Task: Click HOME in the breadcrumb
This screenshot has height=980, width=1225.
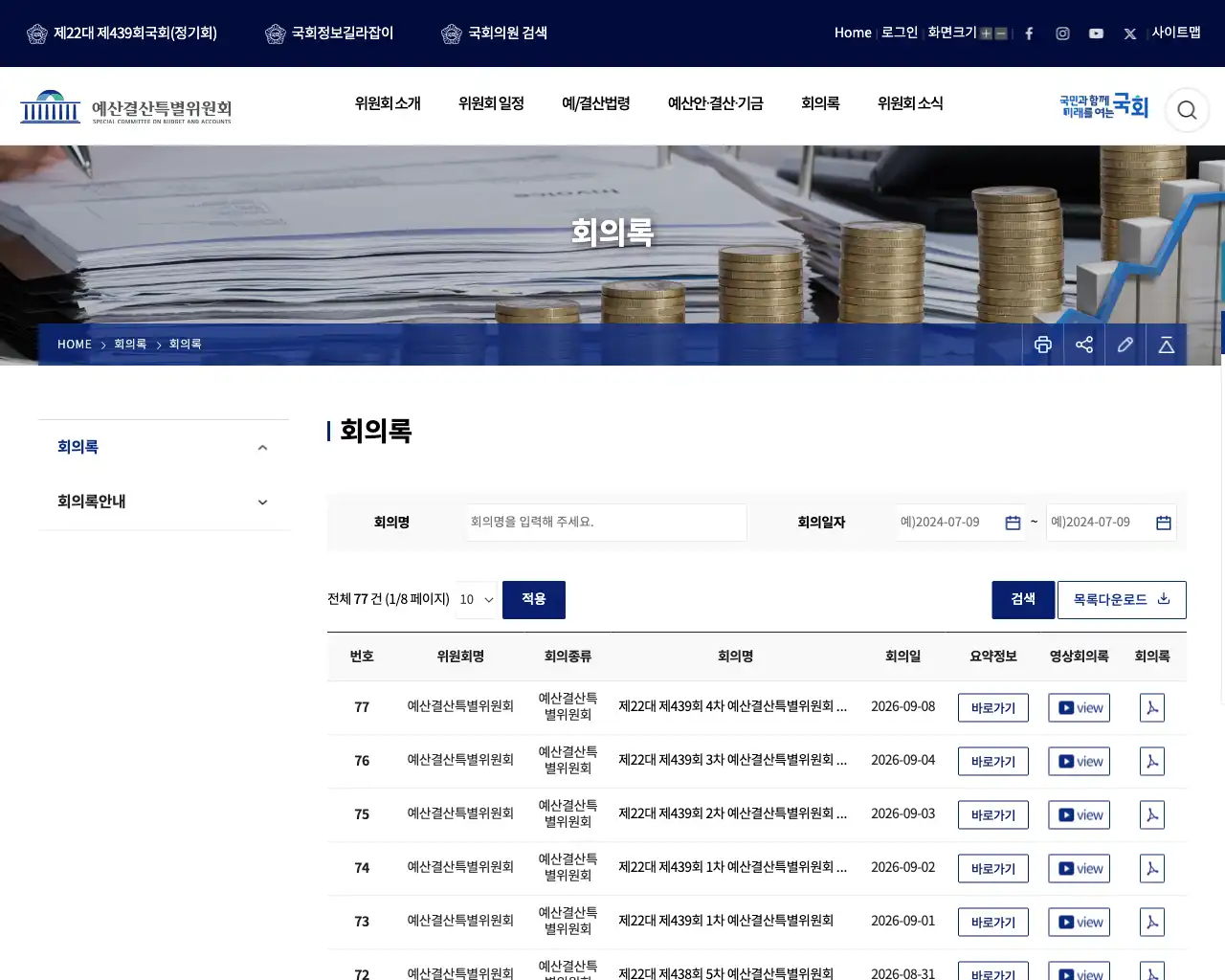Action: point(75,345)
